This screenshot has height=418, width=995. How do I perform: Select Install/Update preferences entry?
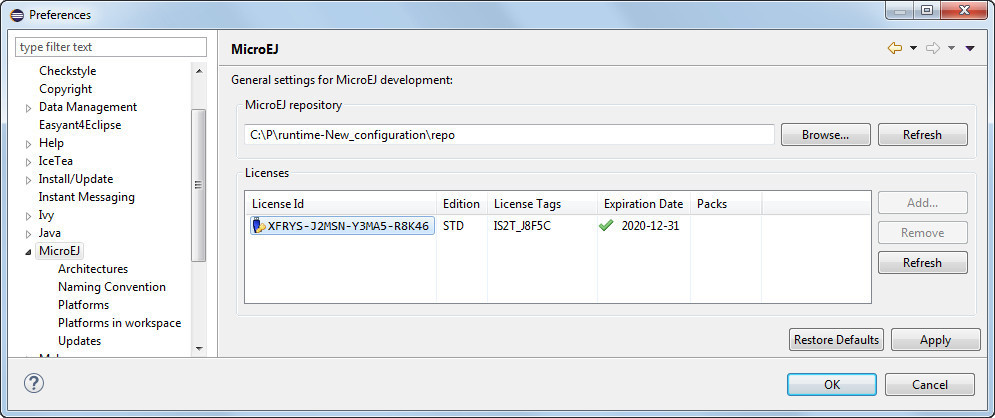76,179
